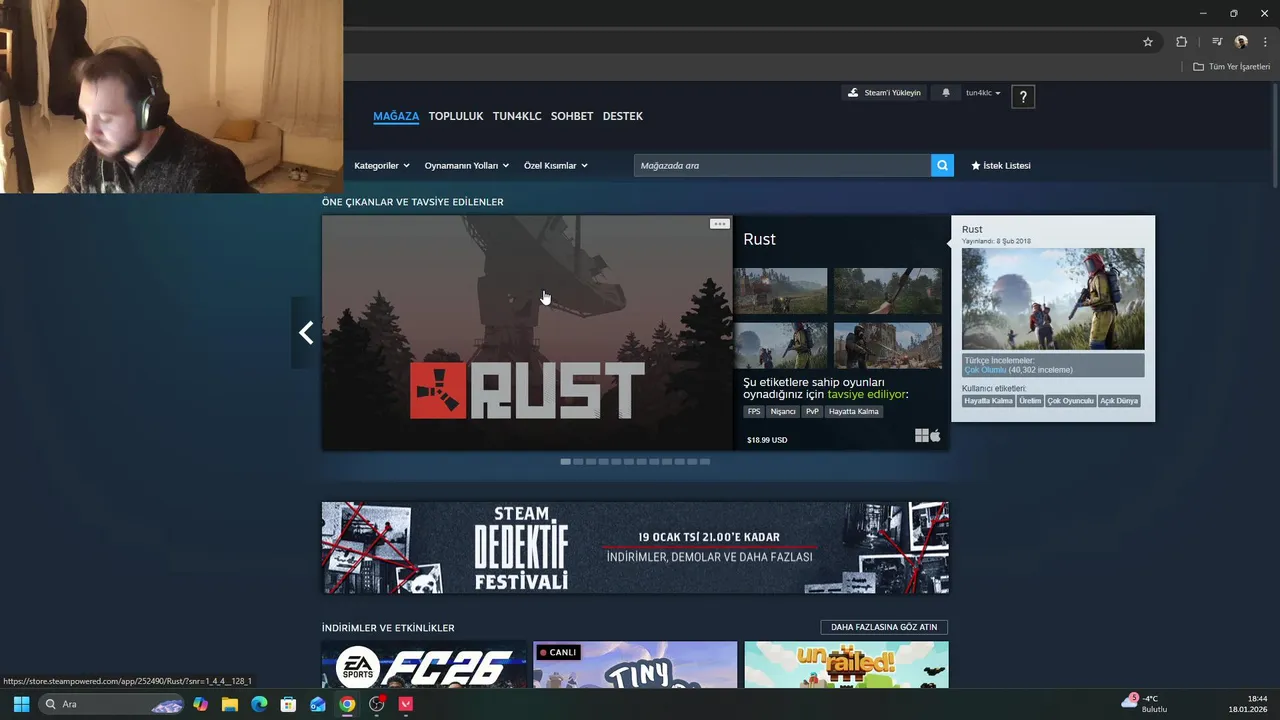Open Chrome extensions puzzle icon

(1181, 42)
